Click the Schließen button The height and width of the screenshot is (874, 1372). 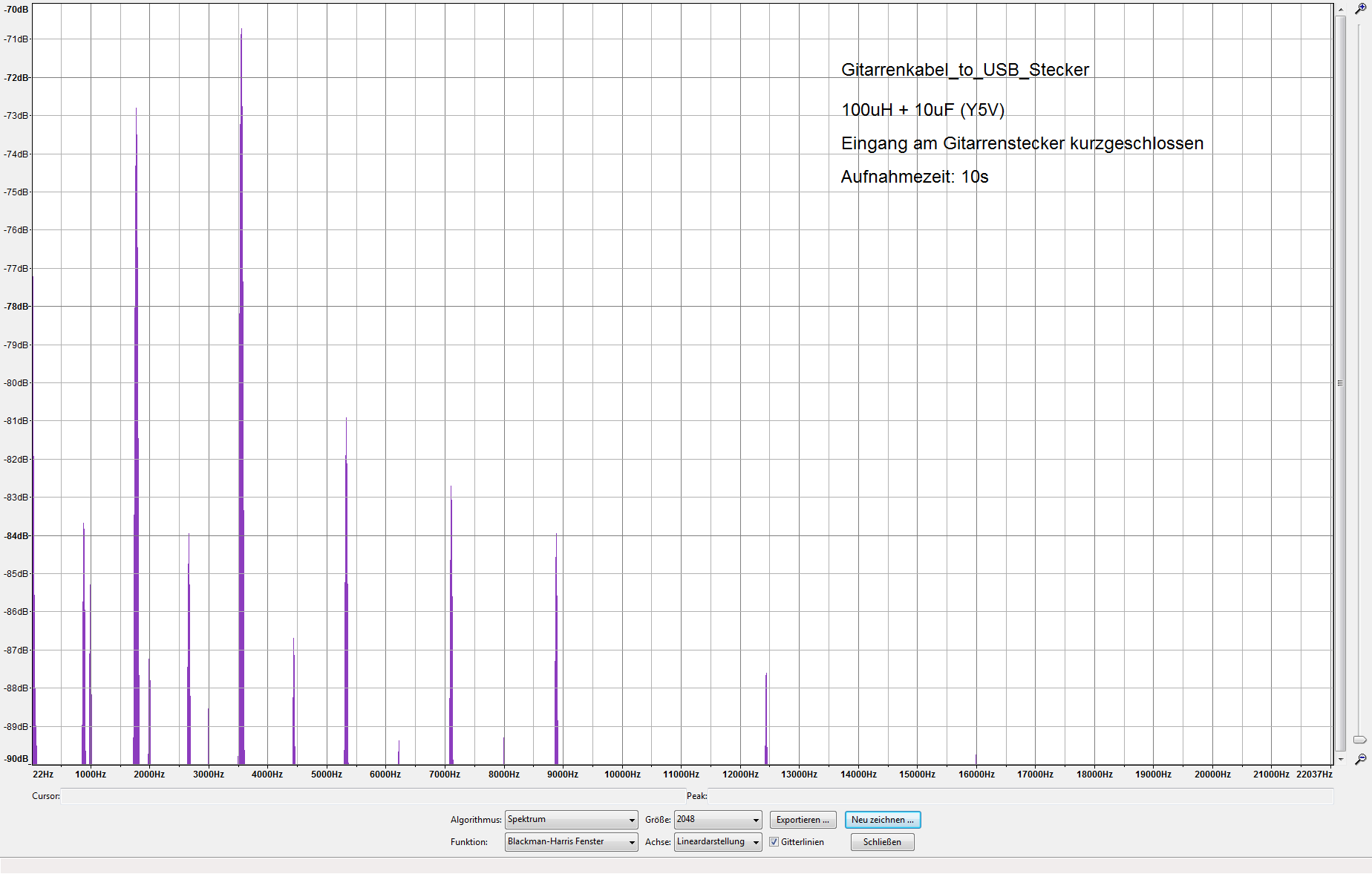coord(882,842)
